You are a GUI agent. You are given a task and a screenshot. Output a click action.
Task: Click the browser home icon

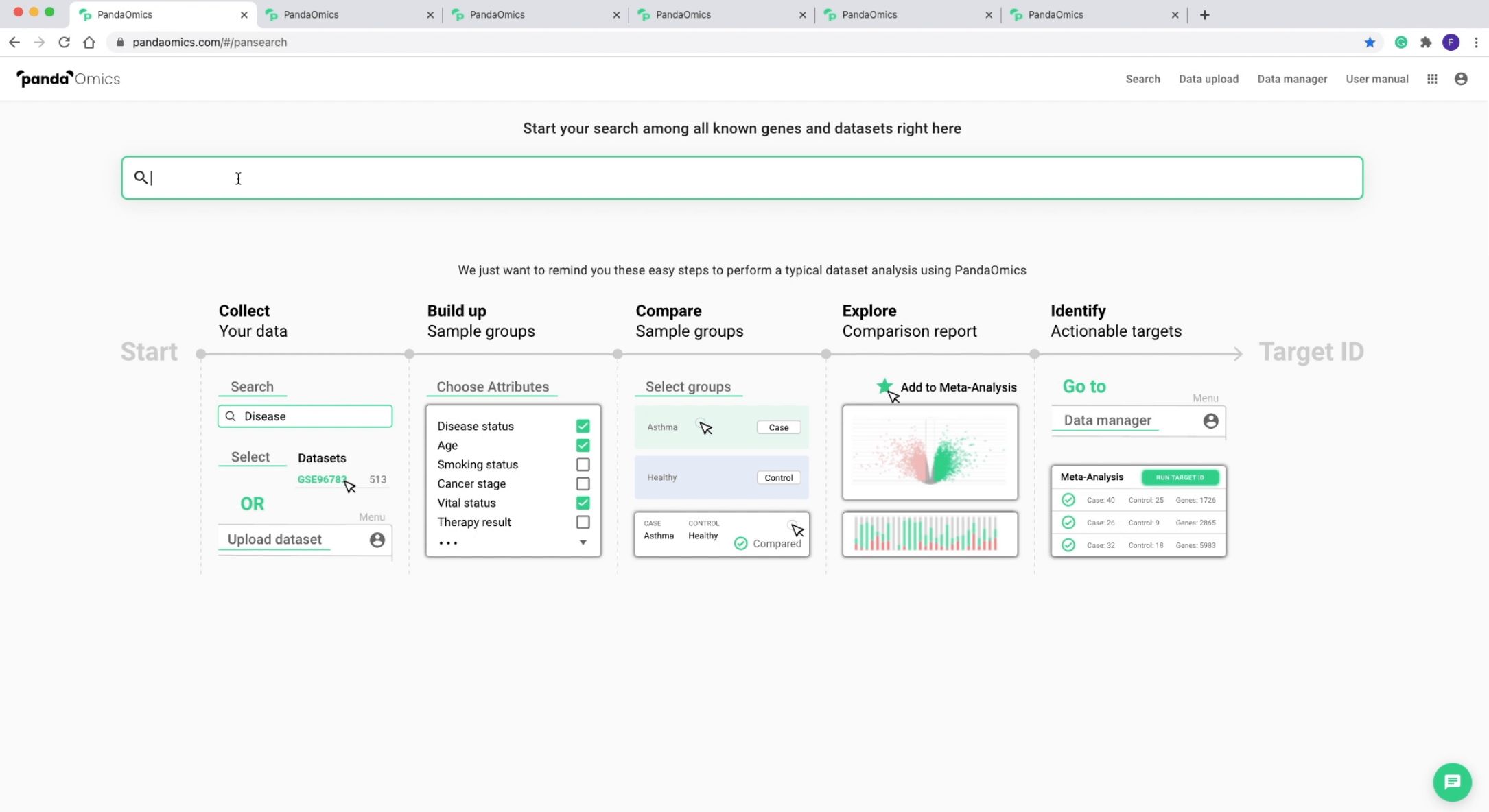(x=89, y=43)
